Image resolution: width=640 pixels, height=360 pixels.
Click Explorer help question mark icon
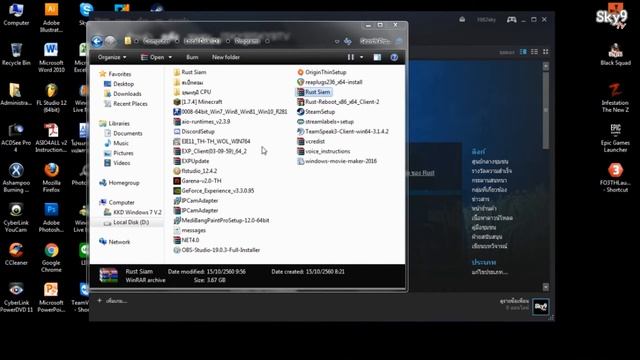[x=394, y=57]
